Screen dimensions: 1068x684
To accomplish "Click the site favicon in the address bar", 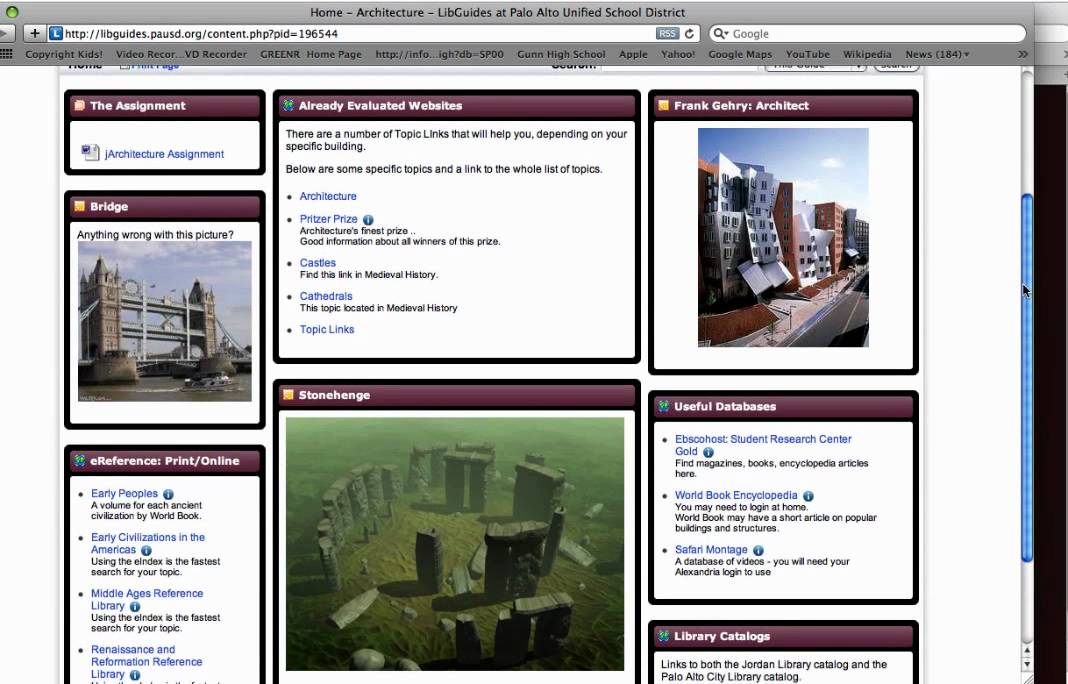I will (x=56, y=33).
